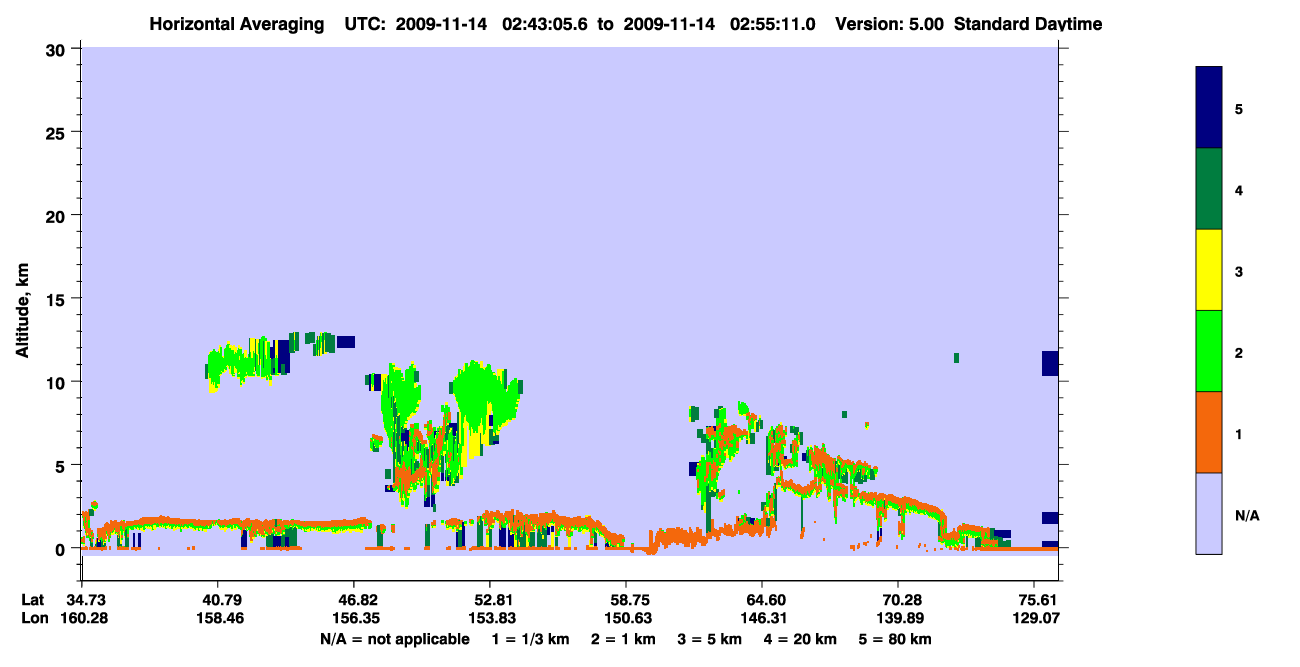Click colorbar label '1'
Screen dimensions: 1300x667
(x=1239, y=433)
